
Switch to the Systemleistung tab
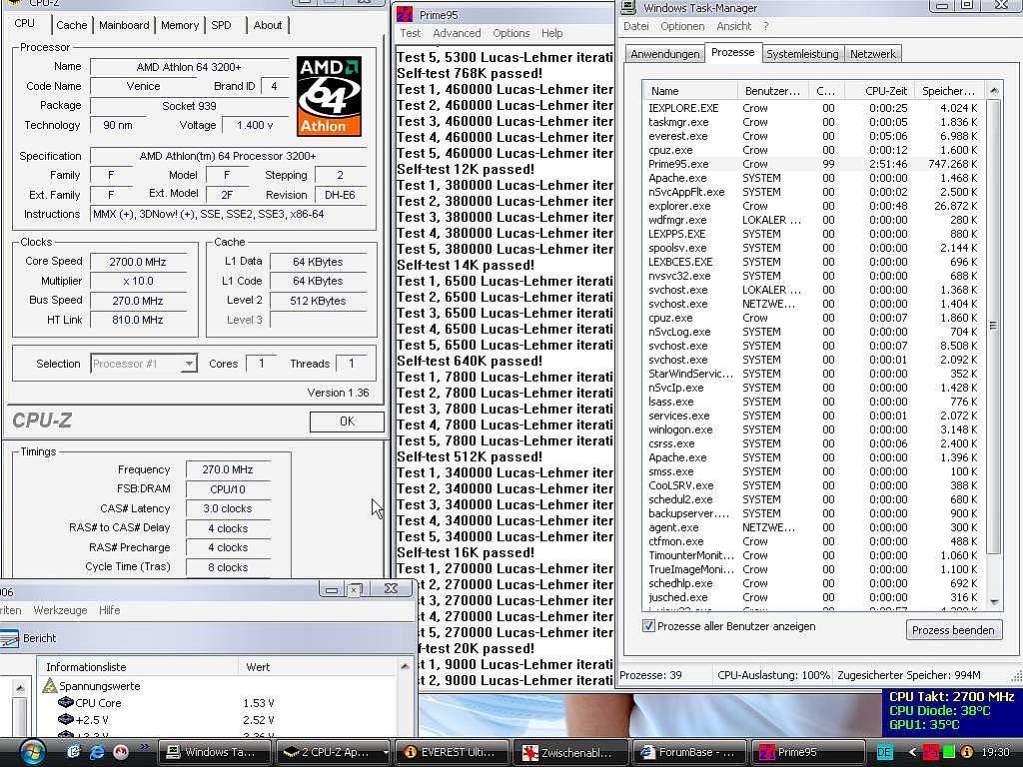802,54
